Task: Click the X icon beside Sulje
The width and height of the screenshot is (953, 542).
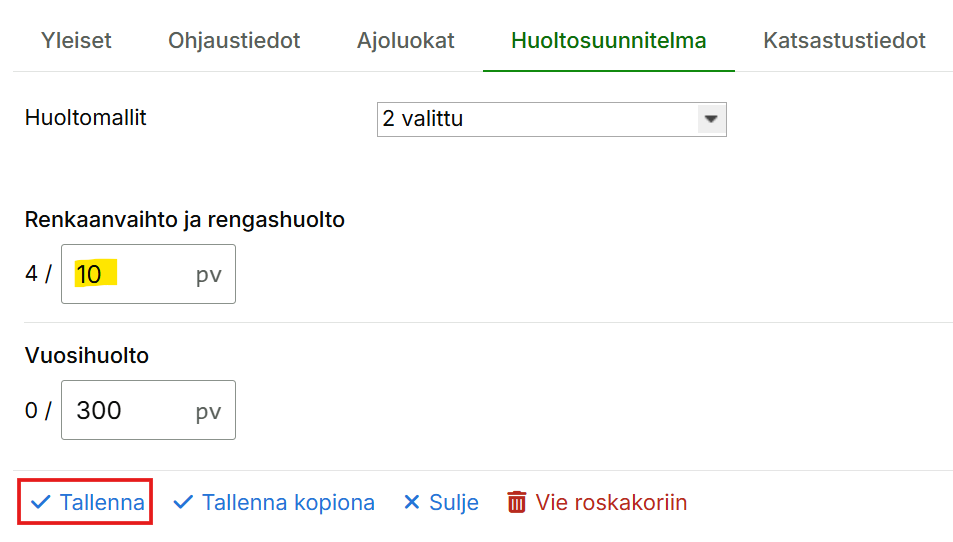Action: [x=411, y=502]
